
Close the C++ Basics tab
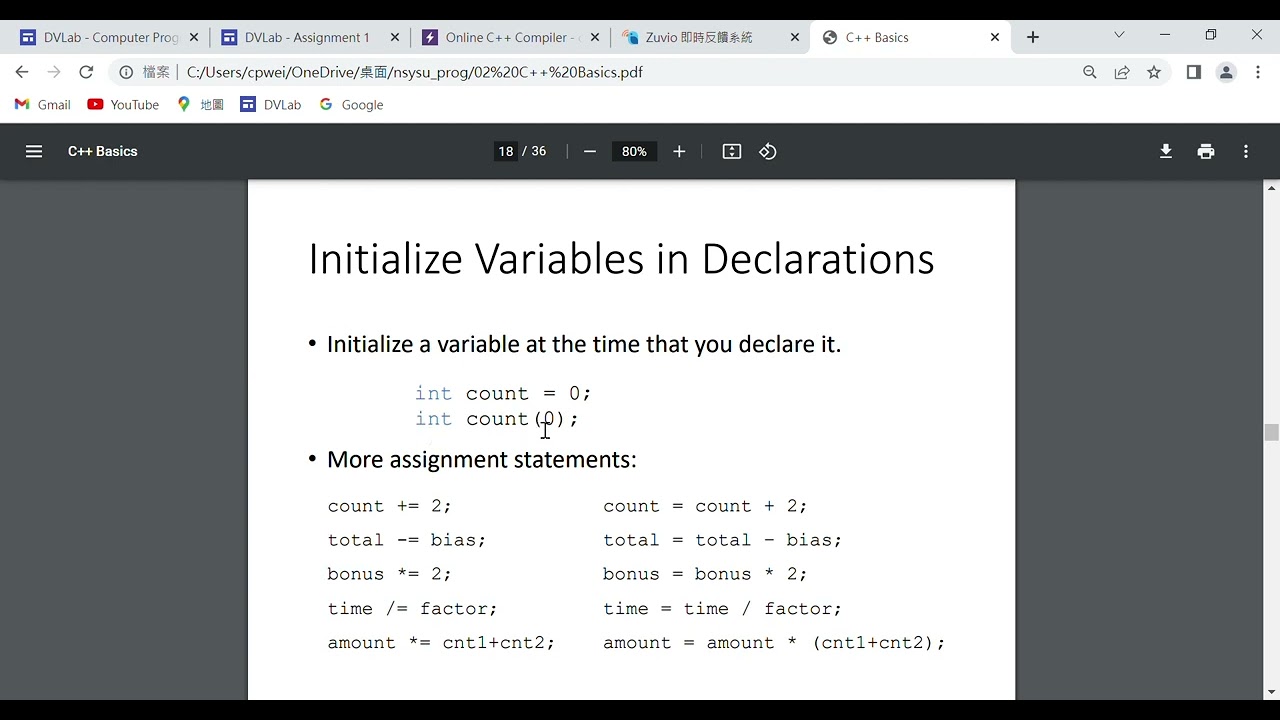[x=994, y=37]
